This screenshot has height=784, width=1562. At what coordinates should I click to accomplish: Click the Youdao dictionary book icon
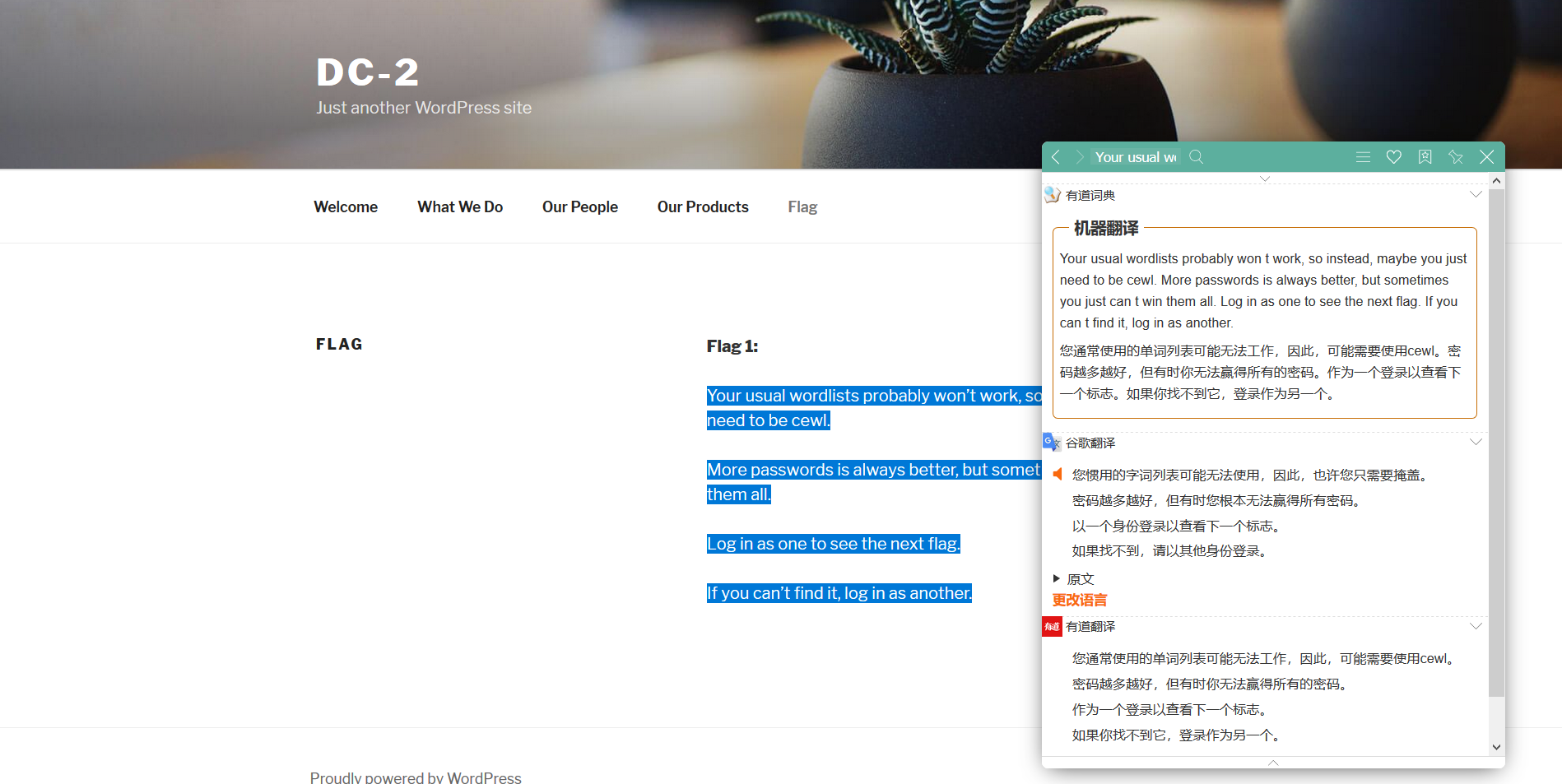(1053, 195)
